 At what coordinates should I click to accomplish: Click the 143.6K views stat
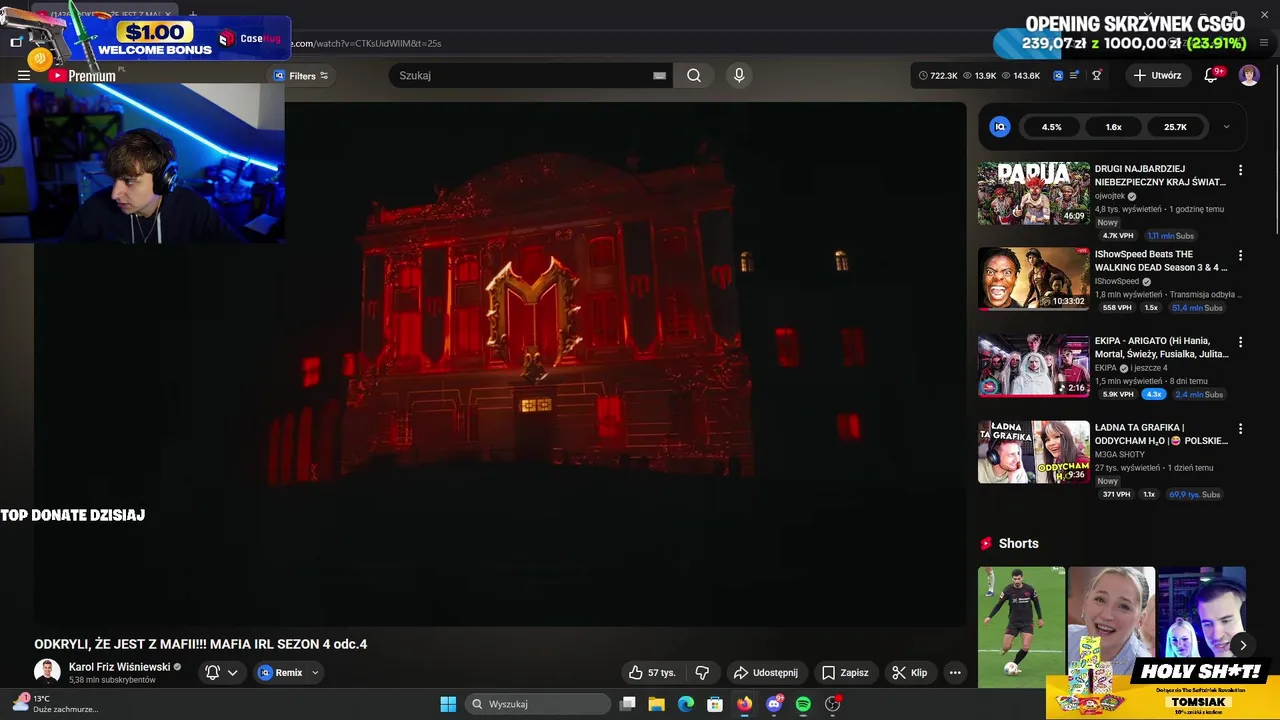click(1021, 75)
